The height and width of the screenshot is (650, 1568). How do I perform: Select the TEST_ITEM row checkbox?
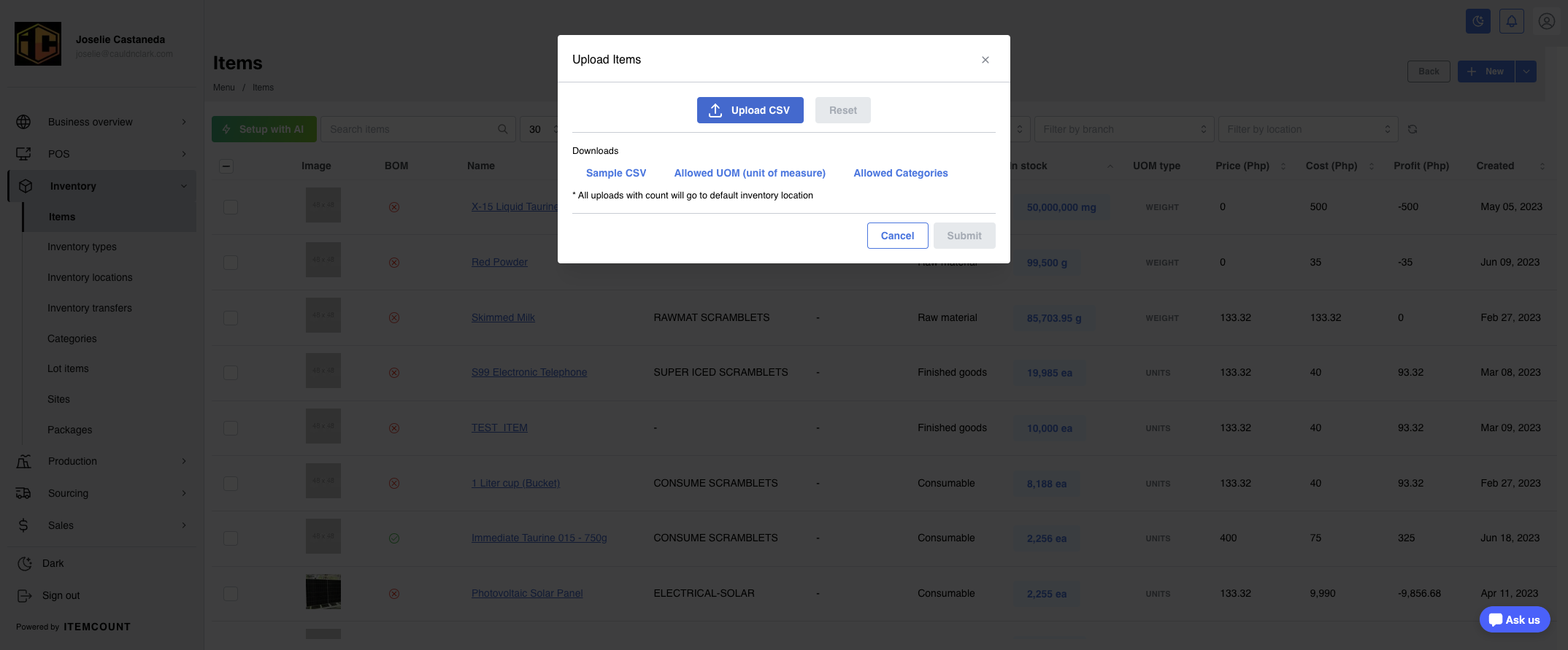click(231, 428)
